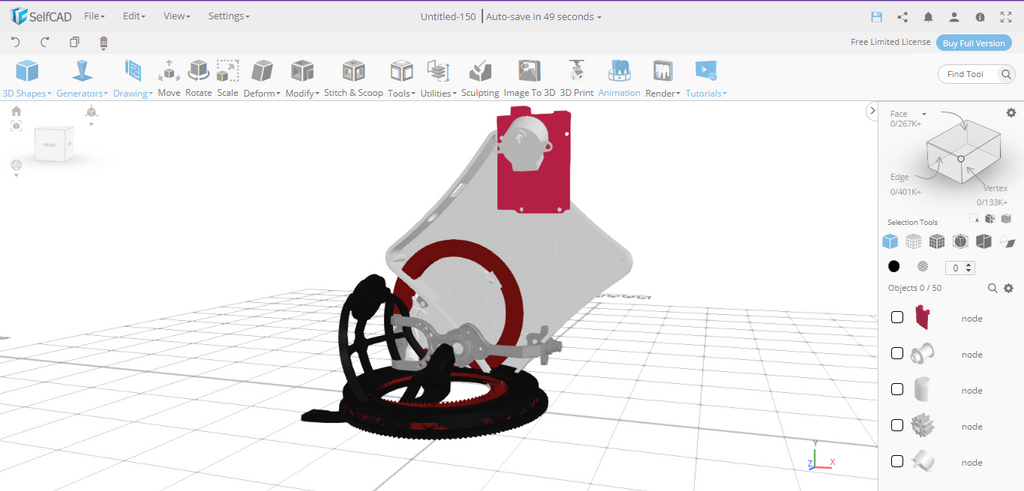Viewport: 1024px width, 491px height.
Task: Reset view with the home icon
Action: 16,111
